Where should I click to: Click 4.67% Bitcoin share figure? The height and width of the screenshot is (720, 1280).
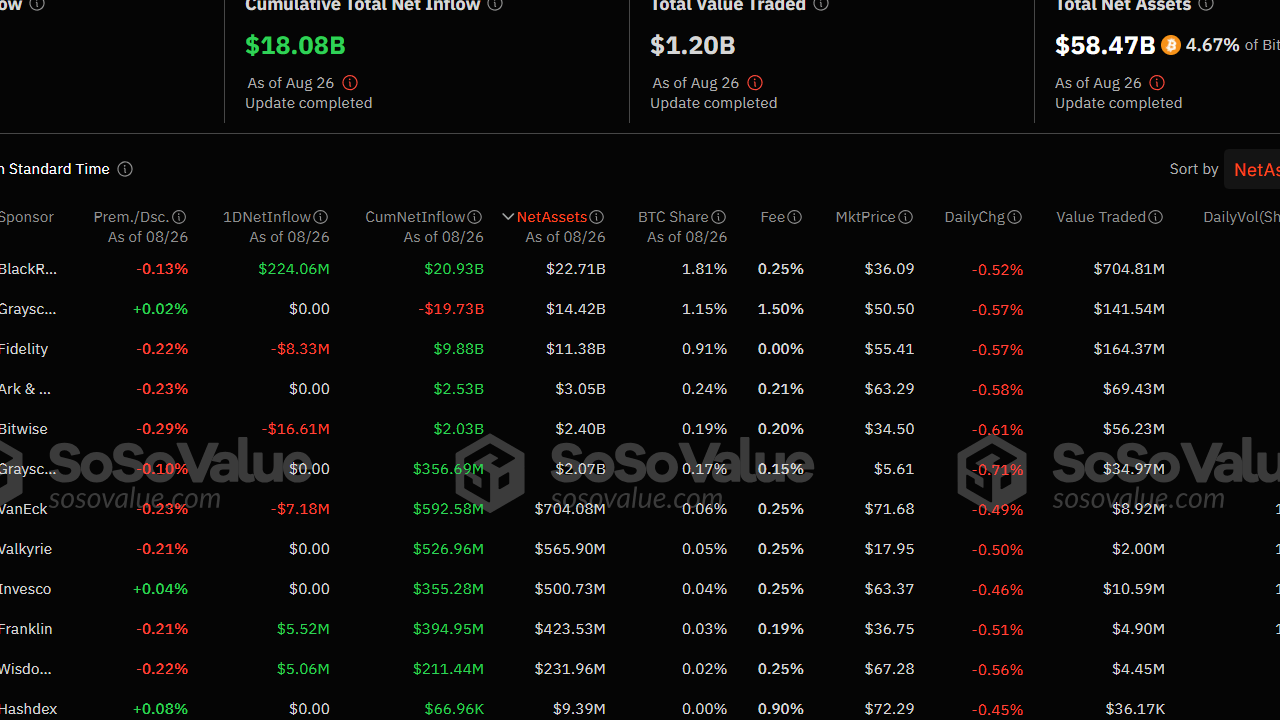[x=1213, y=45]
